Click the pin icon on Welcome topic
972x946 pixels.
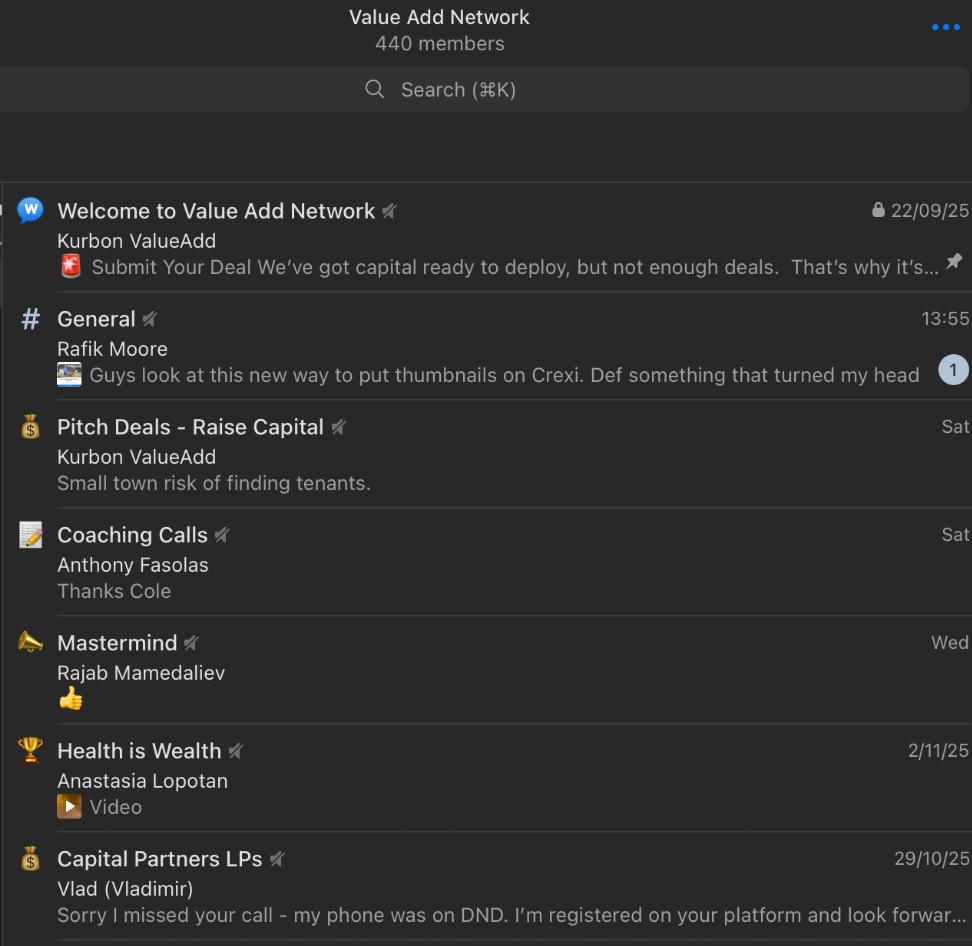(954, 262)
